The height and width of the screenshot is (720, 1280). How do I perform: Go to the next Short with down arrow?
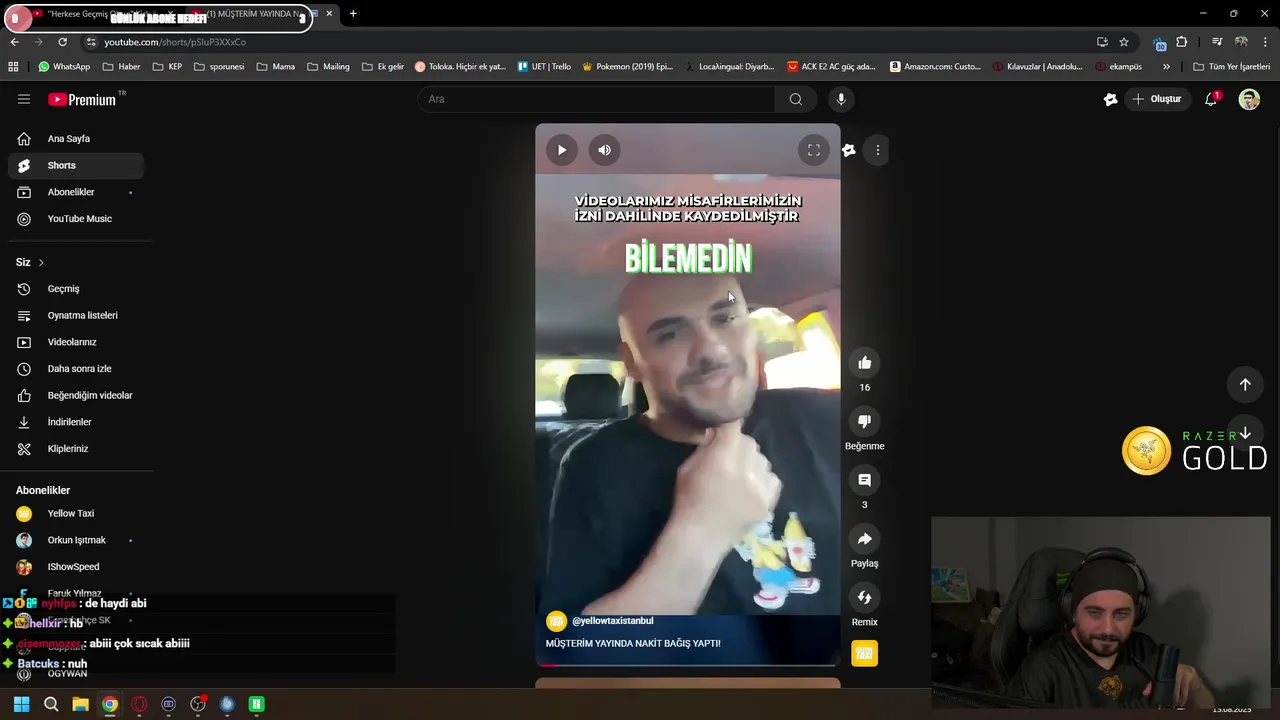coord(1245,434)
